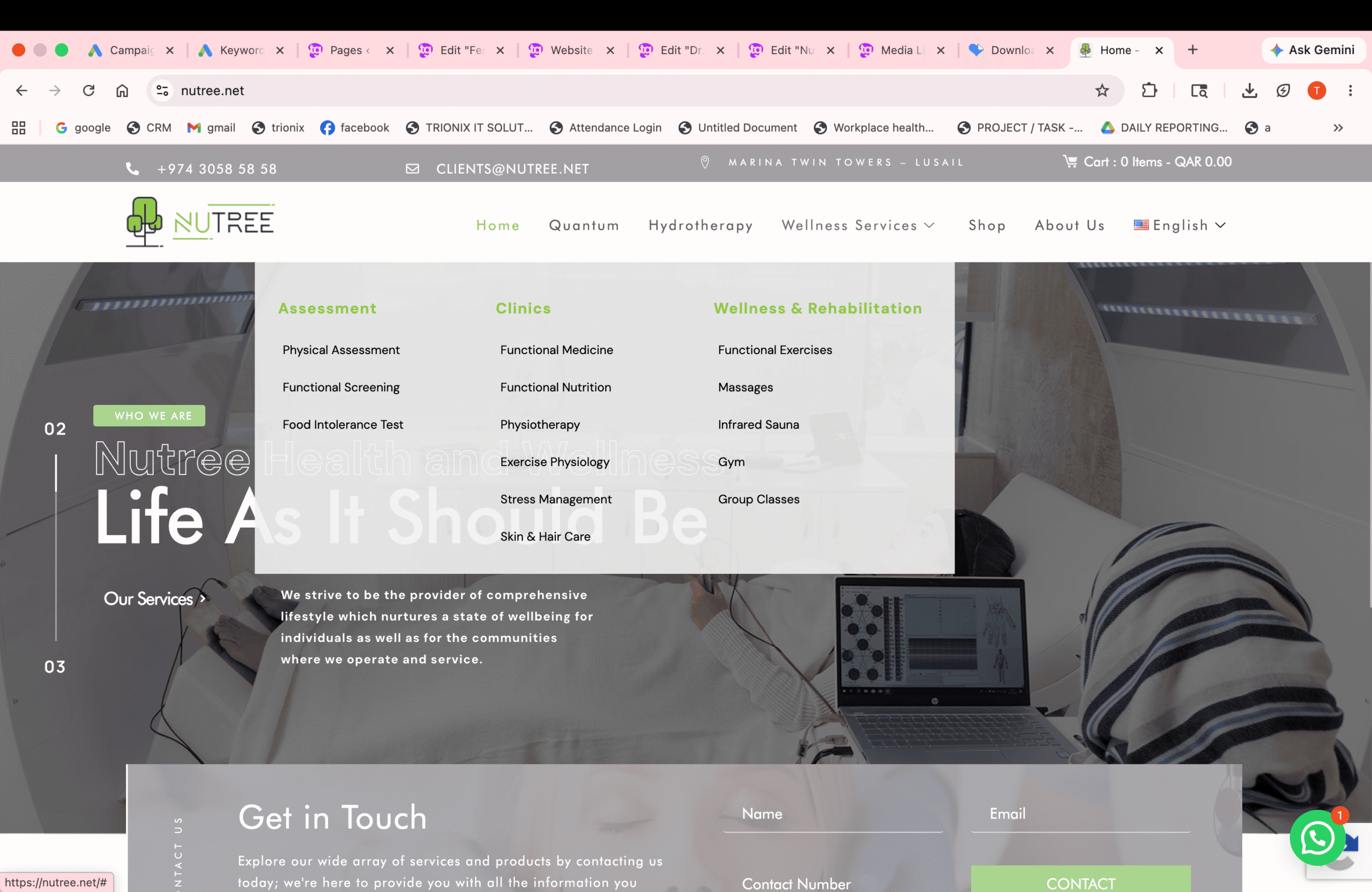Click the address bar URL nutree.net

212,91
